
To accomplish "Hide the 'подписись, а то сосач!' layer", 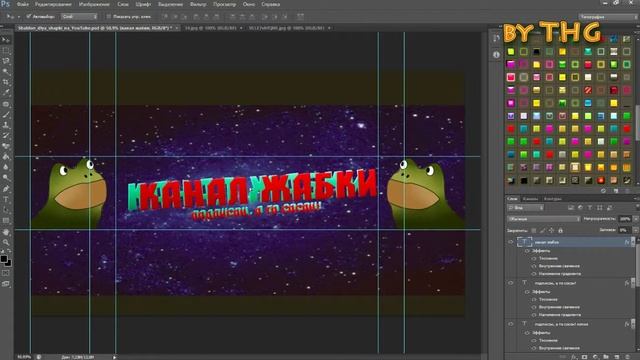I will click(x=511, y=283).
